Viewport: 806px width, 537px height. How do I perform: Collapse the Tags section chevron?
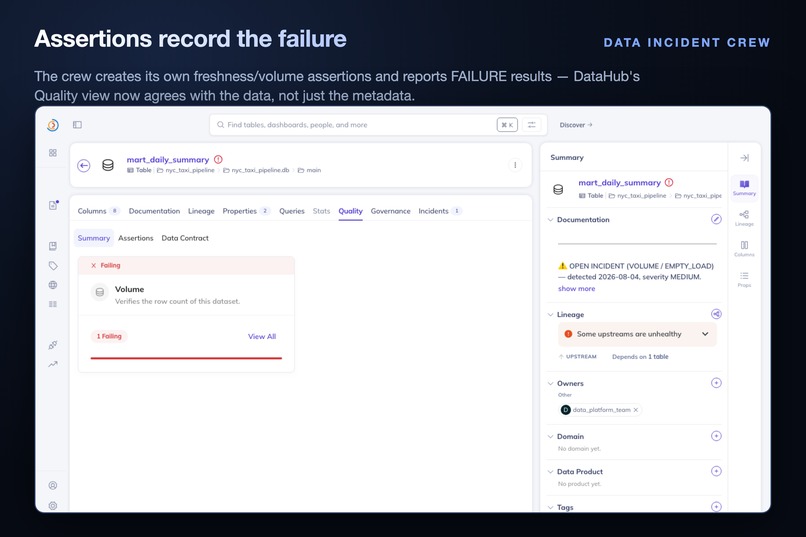[551, 507]
